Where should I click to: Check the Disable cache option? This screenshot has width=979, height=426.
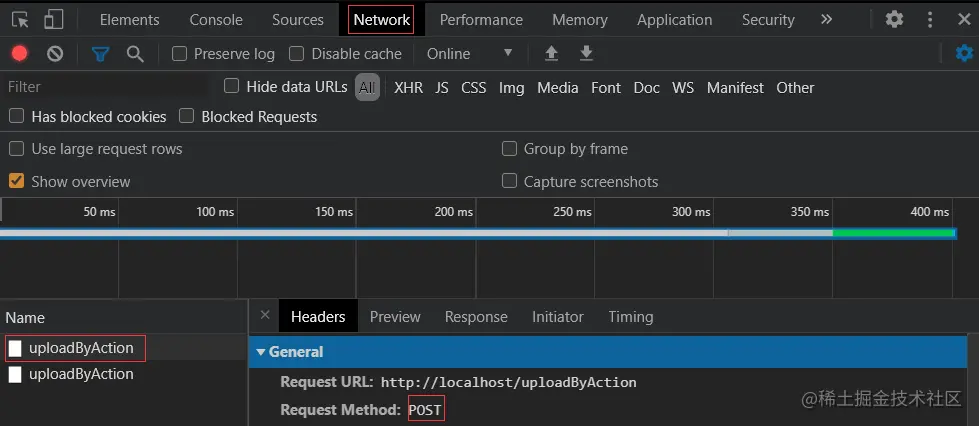(x=297, y=54)
